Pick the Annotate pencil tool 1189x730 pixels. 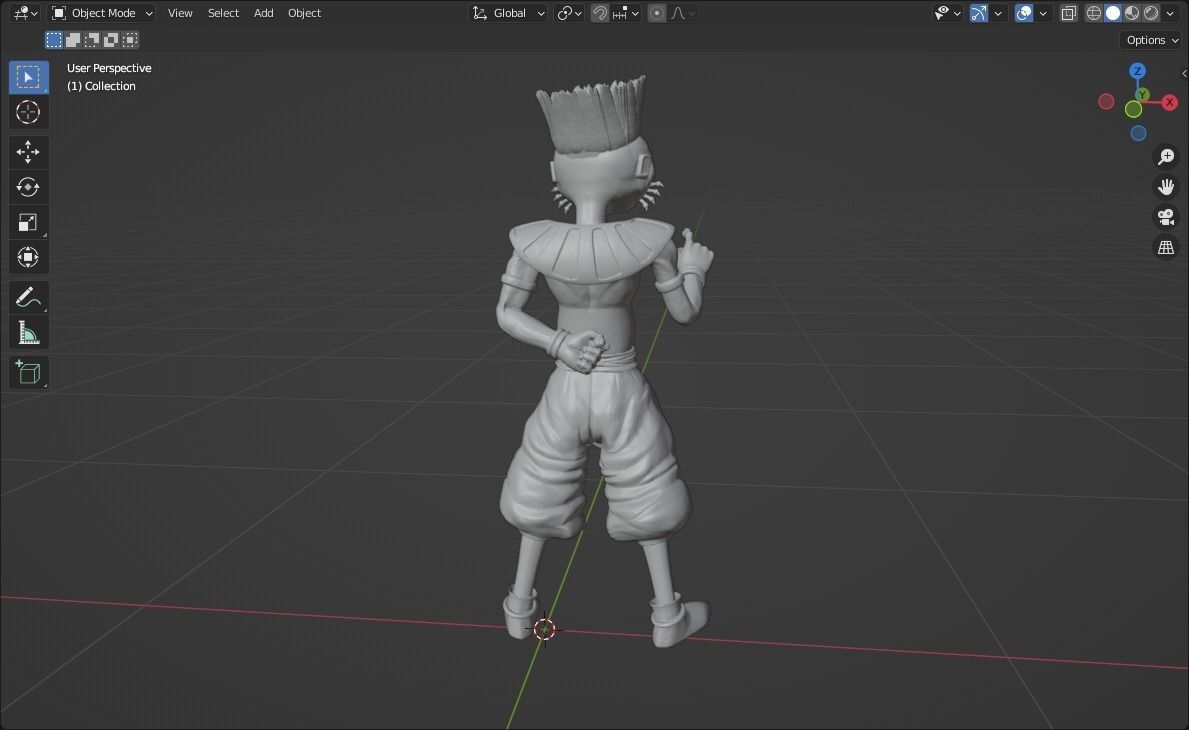coord(28,297)
